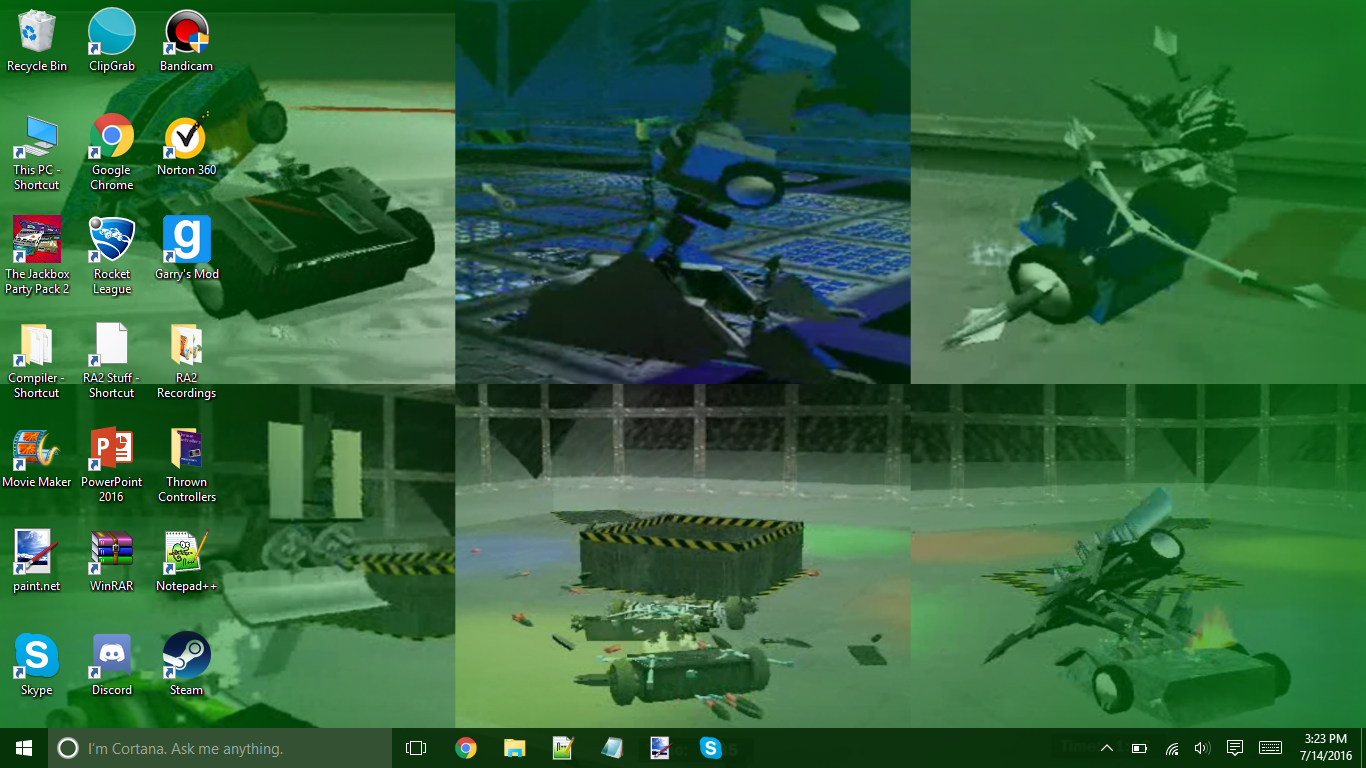Open paint.net from the taskbar
The image size is (1366, 768).
661,748
